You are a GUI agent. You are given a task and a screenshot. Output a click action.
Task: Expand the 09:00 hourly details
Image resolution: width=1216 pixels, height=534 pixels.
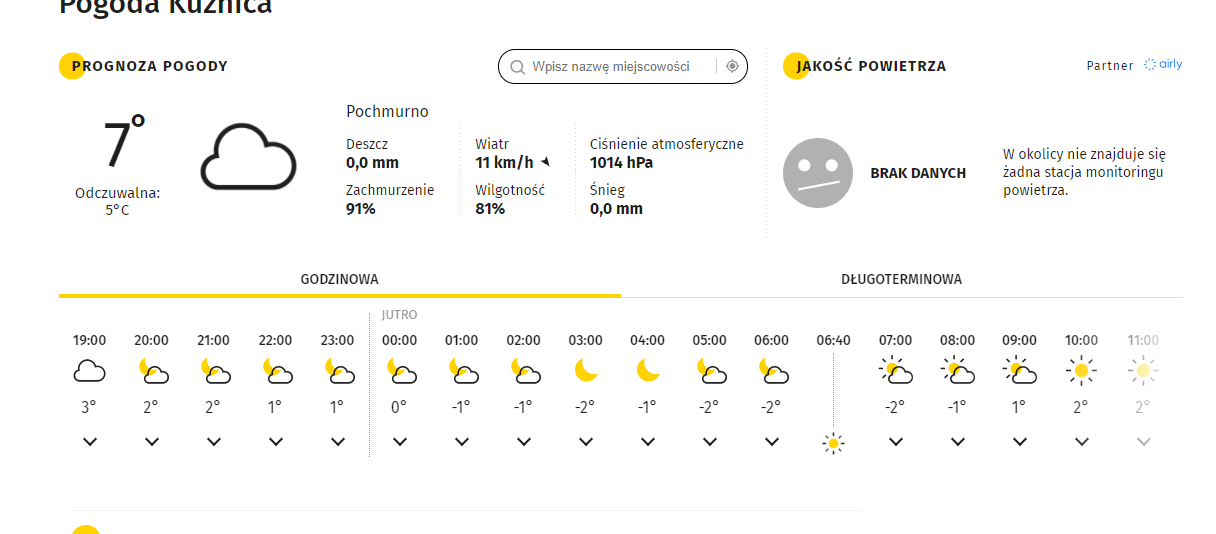click(x=1020, y=442)
